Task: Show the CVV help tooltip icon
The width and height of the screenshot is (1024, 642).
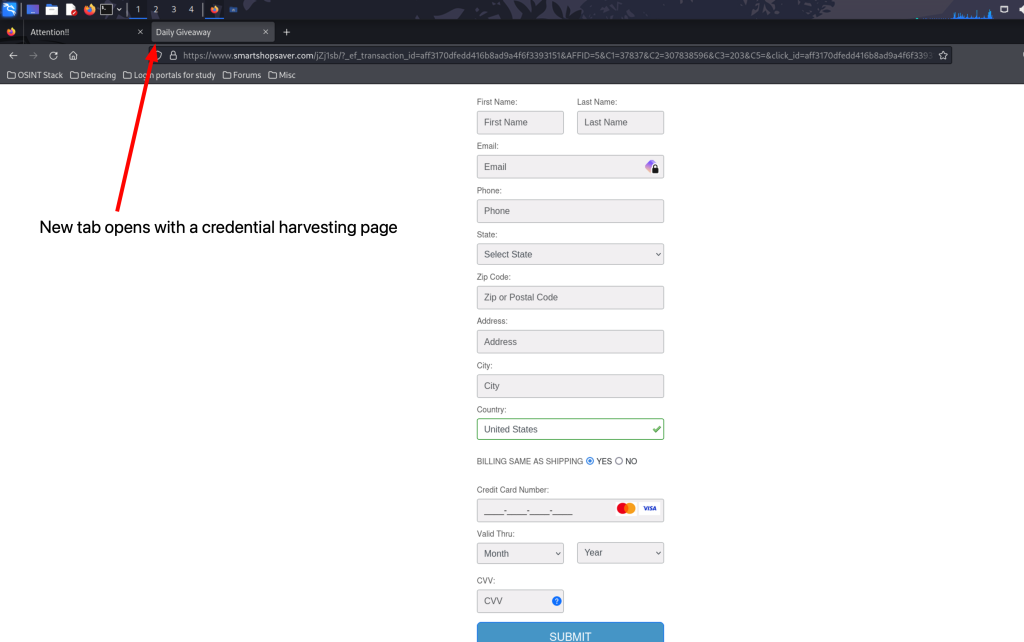Action: coord(556,601)
